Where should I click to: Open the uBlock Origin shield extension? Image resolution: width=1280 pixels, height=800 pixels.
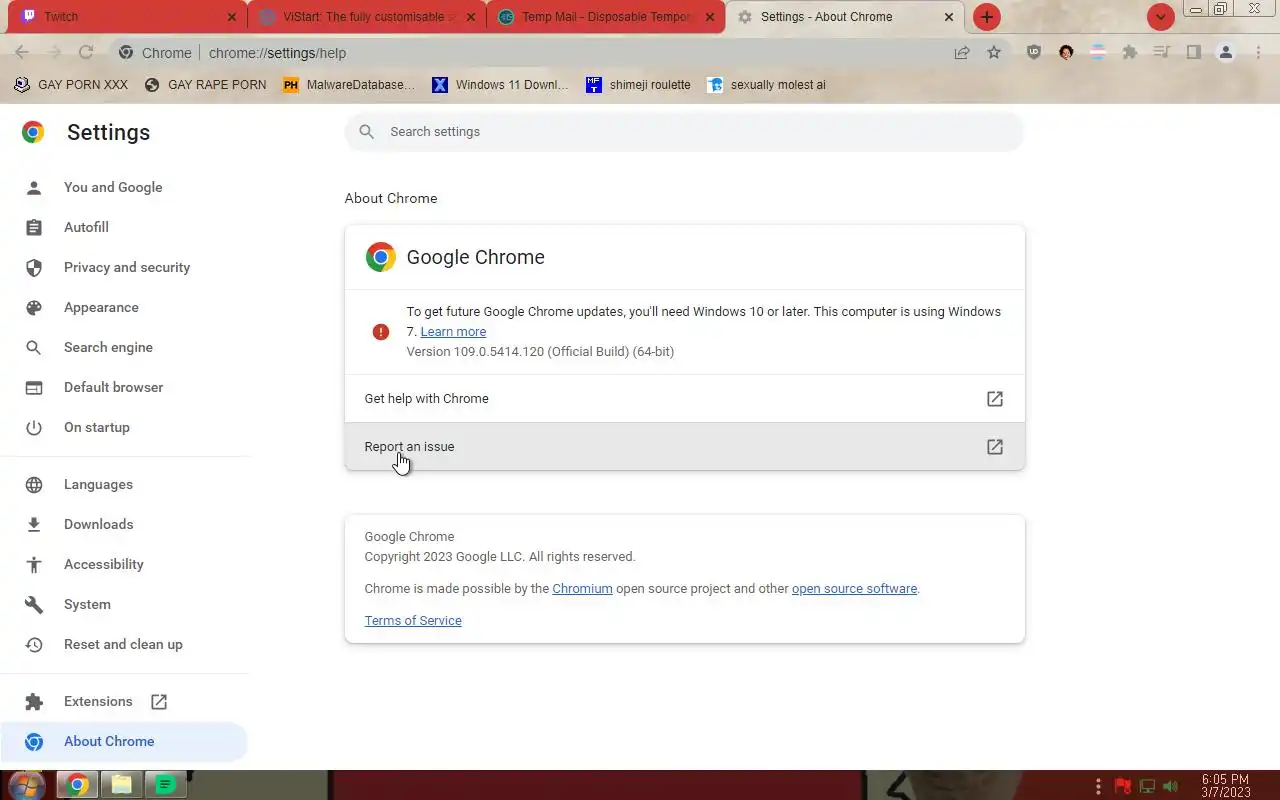click(x=1034, y=53)
